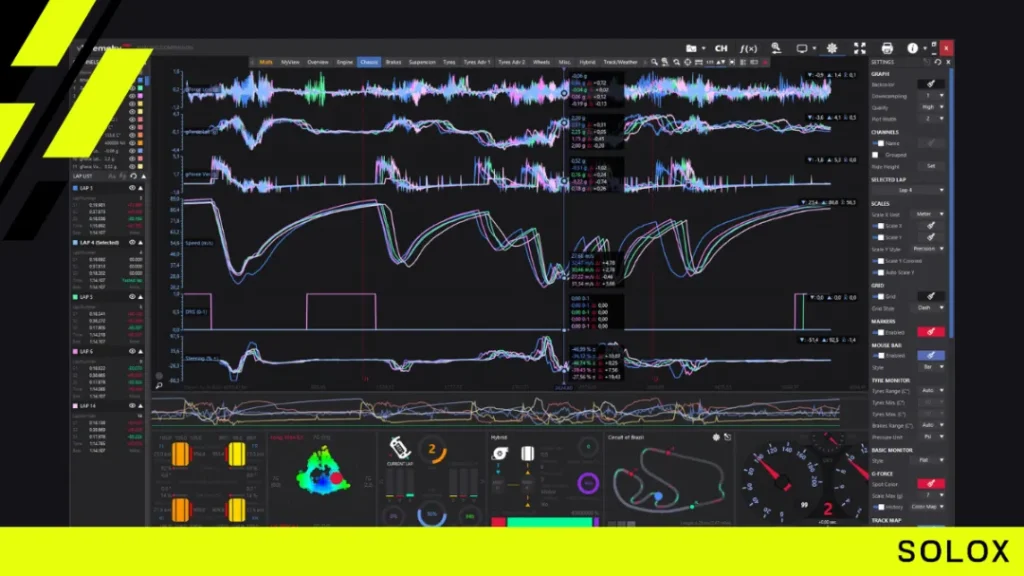1024x576 pixels.
Task: Click the search user icon in top toolbar
Action: click(776, 48)
